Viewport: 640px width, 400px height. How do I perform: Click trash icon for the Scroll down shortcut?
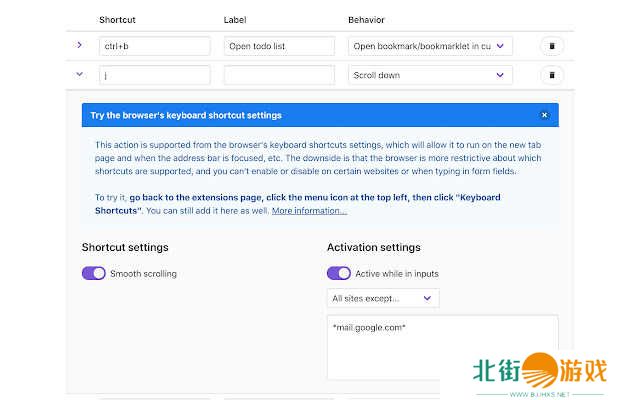click(x=551, y=75)
